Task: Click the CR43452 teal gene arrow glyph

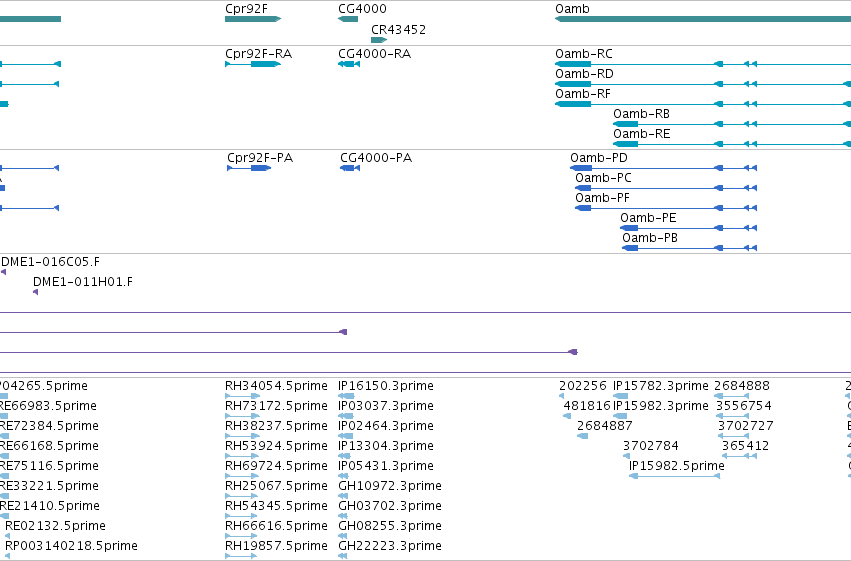Action: (x=379, y=40)
